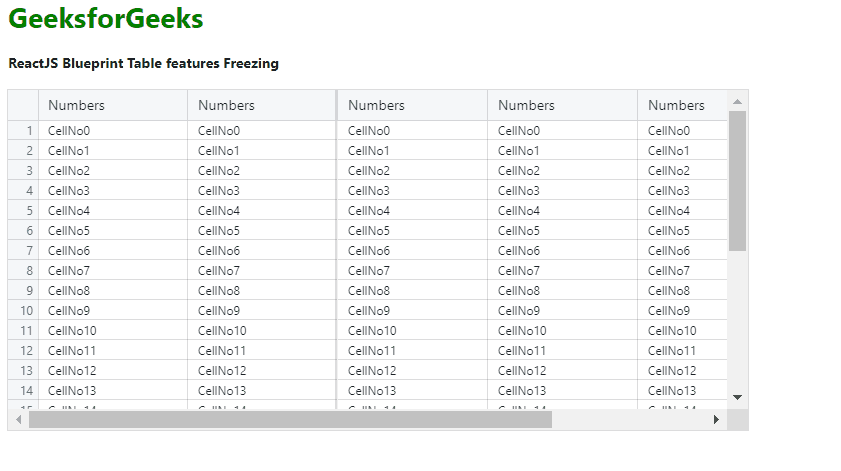
Task: Click the horizontal scrollbar left arrow
Action: [18, 420]
